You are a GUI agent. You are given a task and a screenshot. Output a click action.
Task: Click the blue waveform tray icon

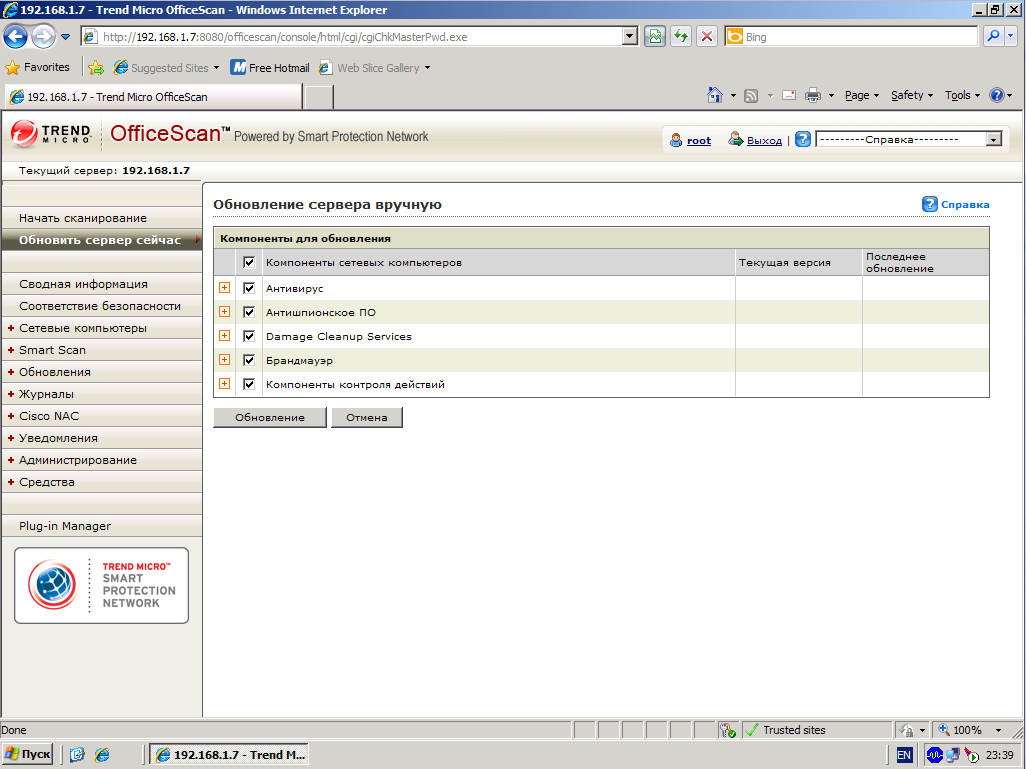(934, 755)
